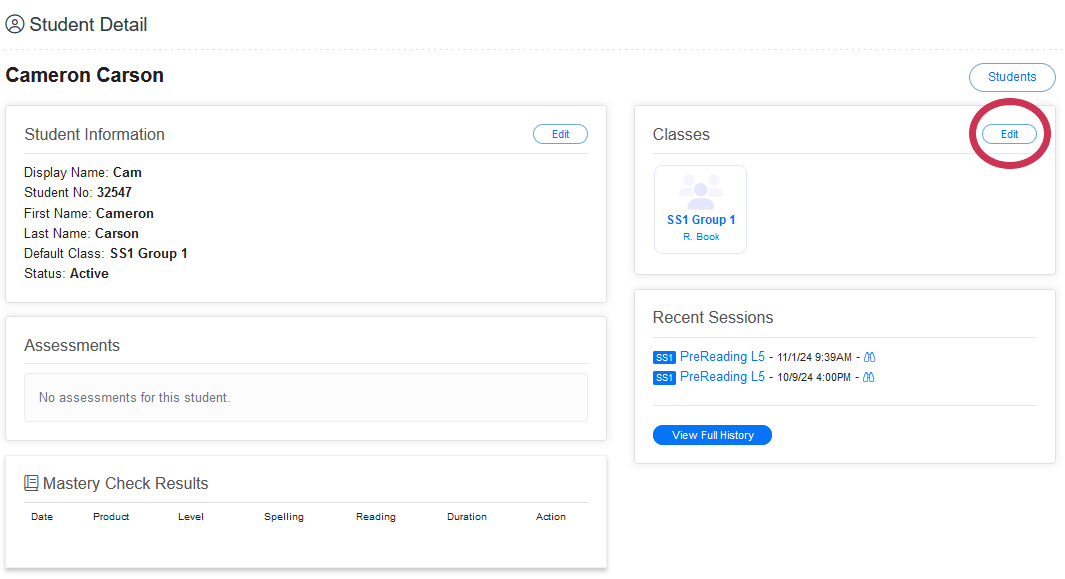Click binoculars icon for 10/9/24 session
This screenshot has height=579, width=1065.
[x=869, y=377]
